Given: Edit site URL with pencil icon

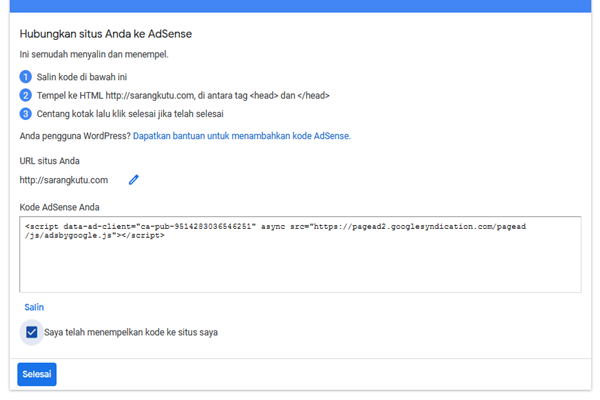Looking at the screenshot, I should click(134, 180).
